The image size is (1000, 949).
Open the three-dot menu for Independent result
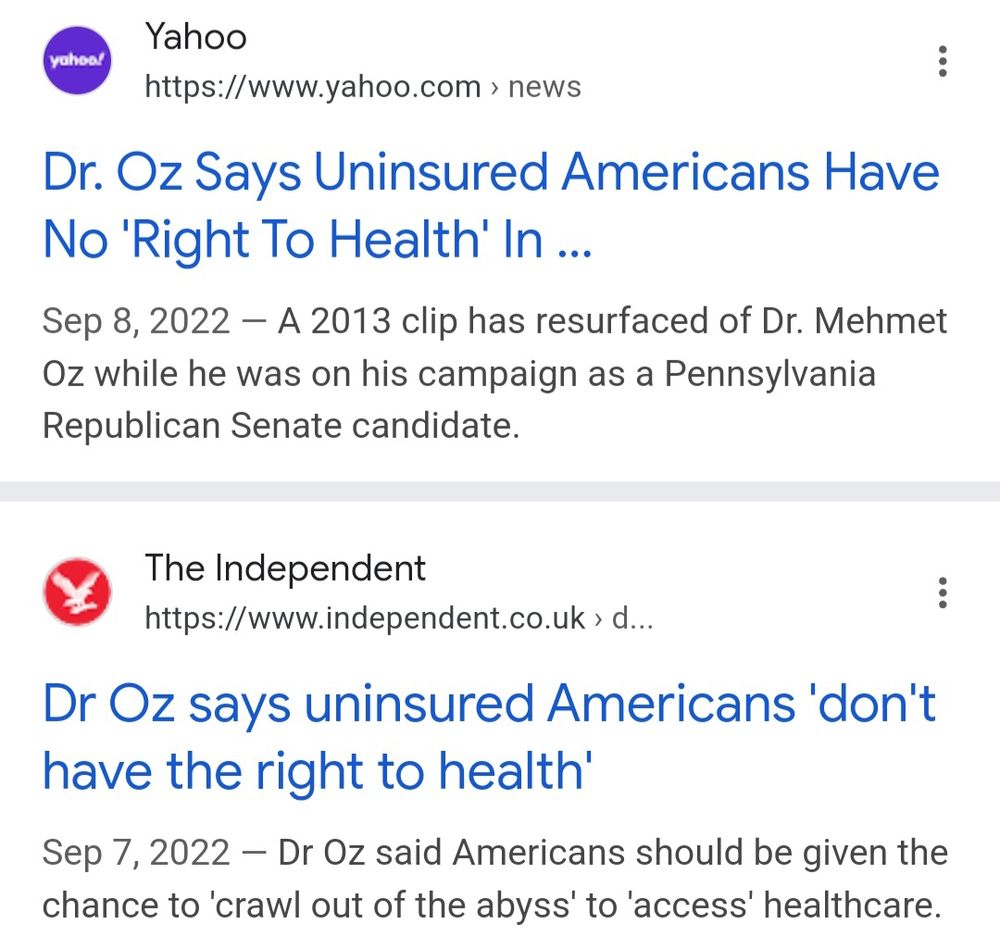pos(943,592)
